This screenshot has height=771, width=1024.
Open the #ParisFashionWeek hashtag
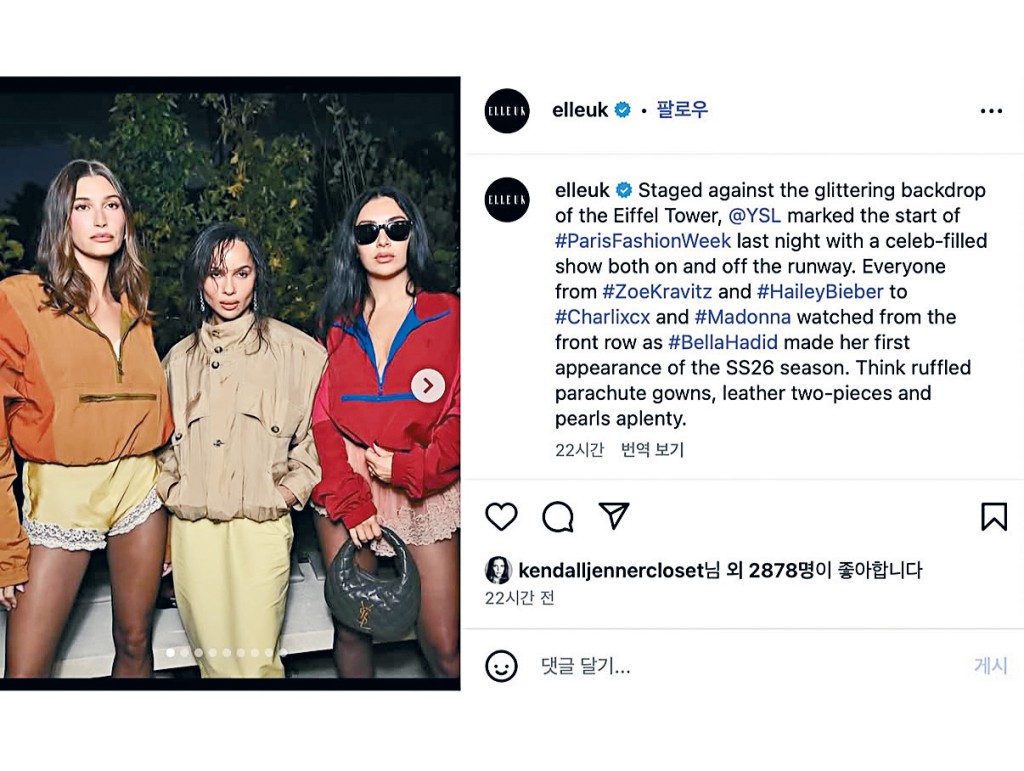(x=643, y=241)
